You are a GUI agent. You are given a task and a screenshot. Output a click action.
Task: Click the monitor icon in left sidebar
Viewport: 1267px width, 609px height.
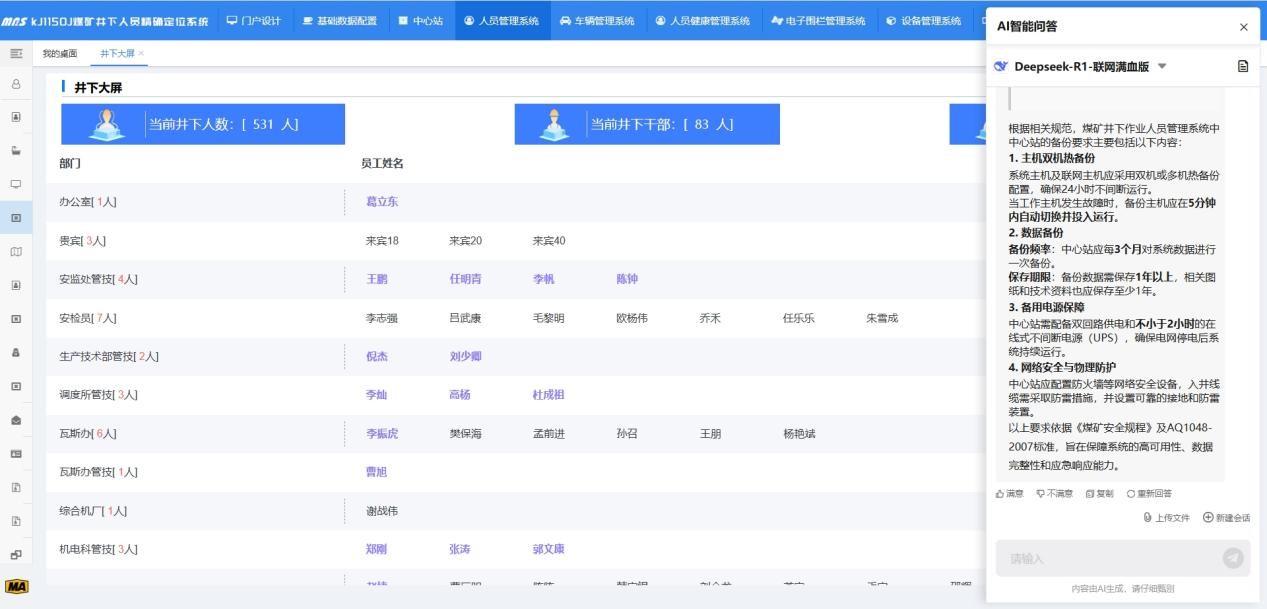click(16, 184)
